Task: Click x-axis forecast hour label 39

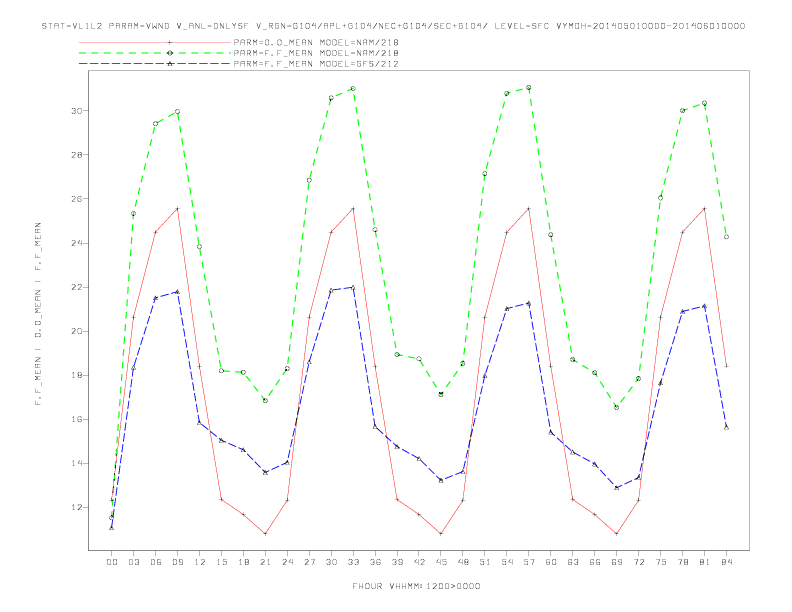Action: [x=397, y=562]
